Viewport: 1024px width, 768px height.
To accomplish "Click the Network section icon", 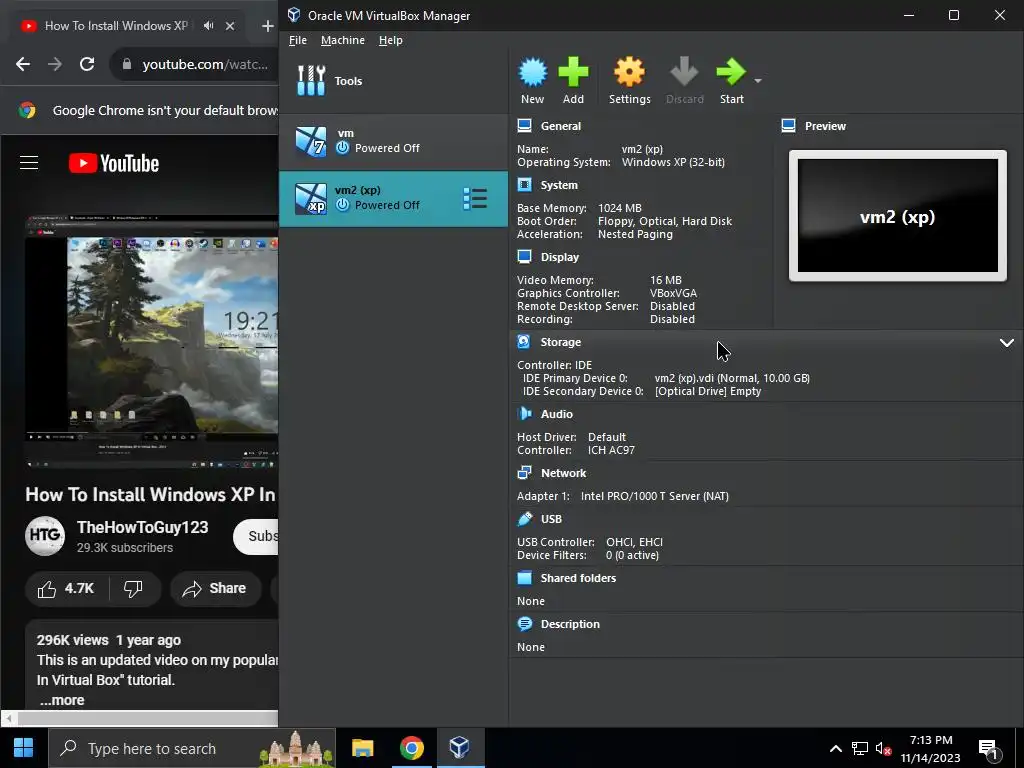I will pyautogui.click(x=524, y=472).
